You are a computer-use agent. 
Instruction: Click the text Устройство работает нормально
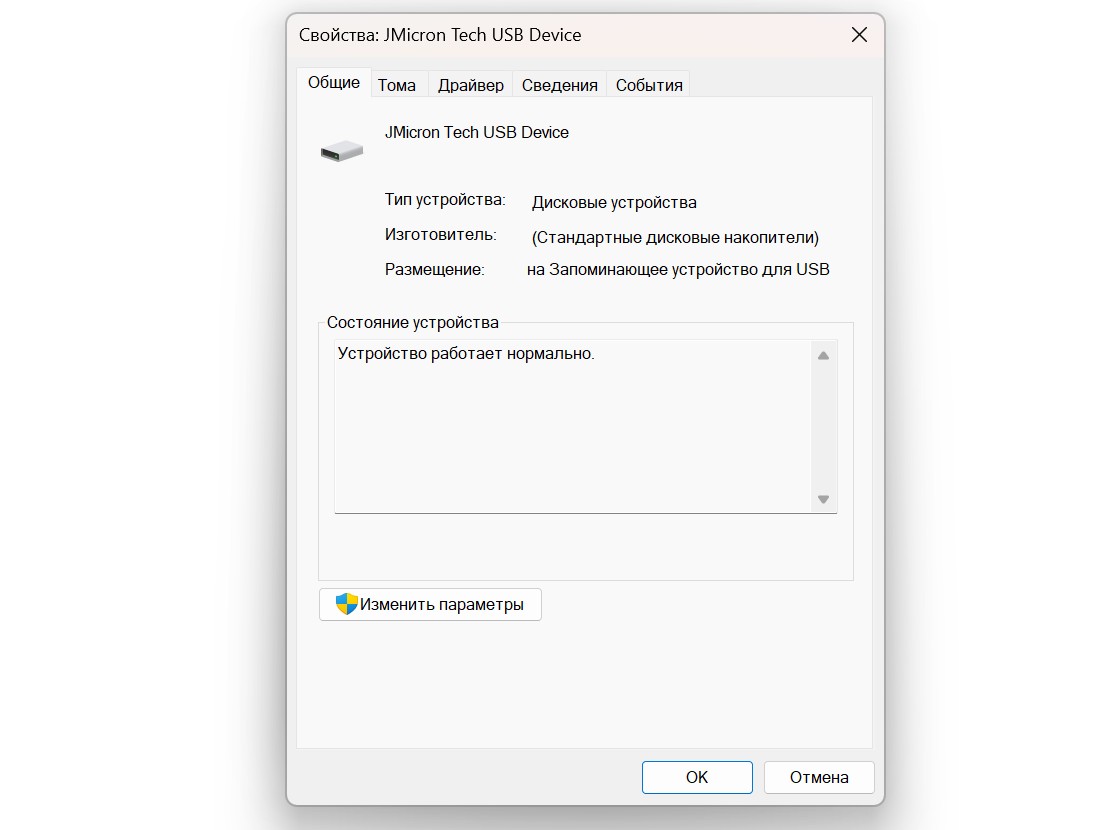(x=466, y=353)
